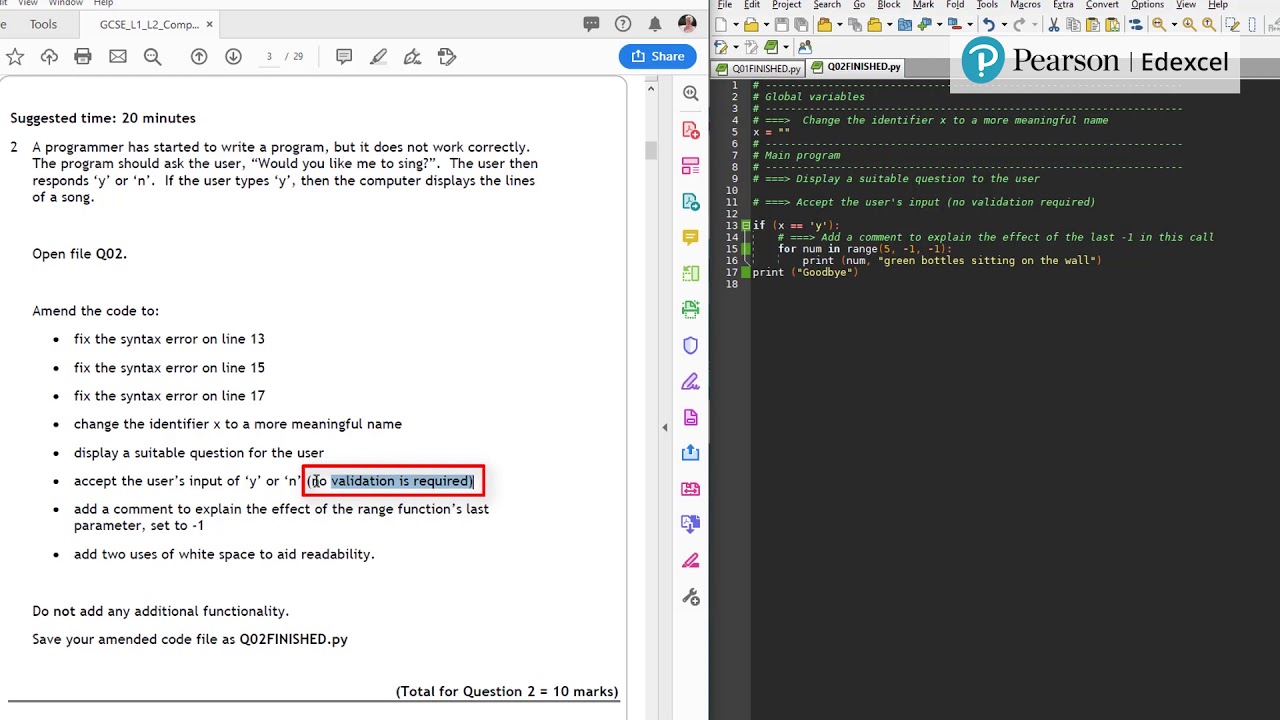
Task: Open Acrobat help question mark icon
Action: 623,24
